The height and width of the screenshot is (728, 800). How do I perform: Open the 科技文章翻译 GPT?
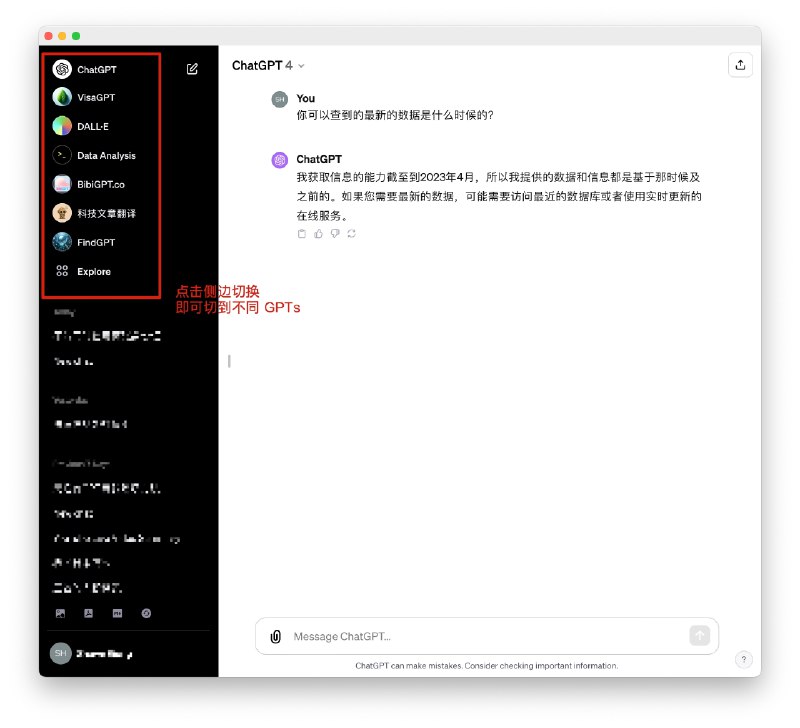click(x=94, y=213)
